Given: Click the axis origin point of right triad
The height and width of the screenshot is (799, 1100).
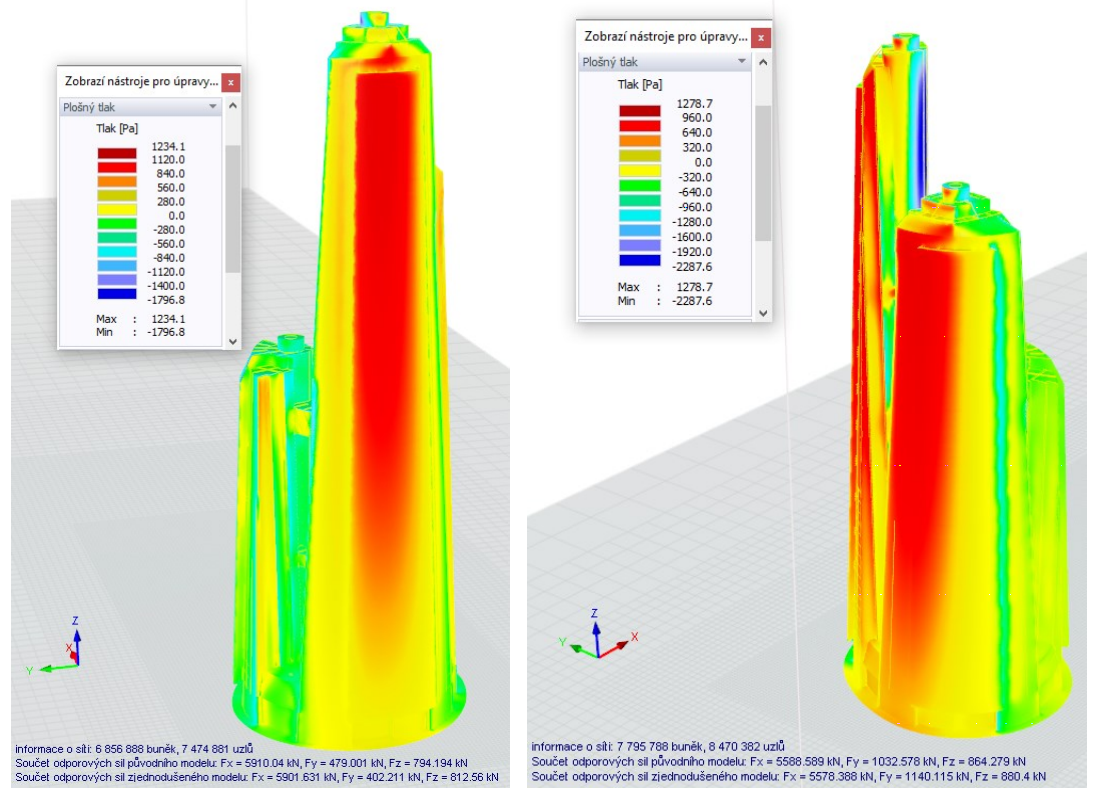Looking at the screenshot, I should pyautogui.click(x=600, y=657).
